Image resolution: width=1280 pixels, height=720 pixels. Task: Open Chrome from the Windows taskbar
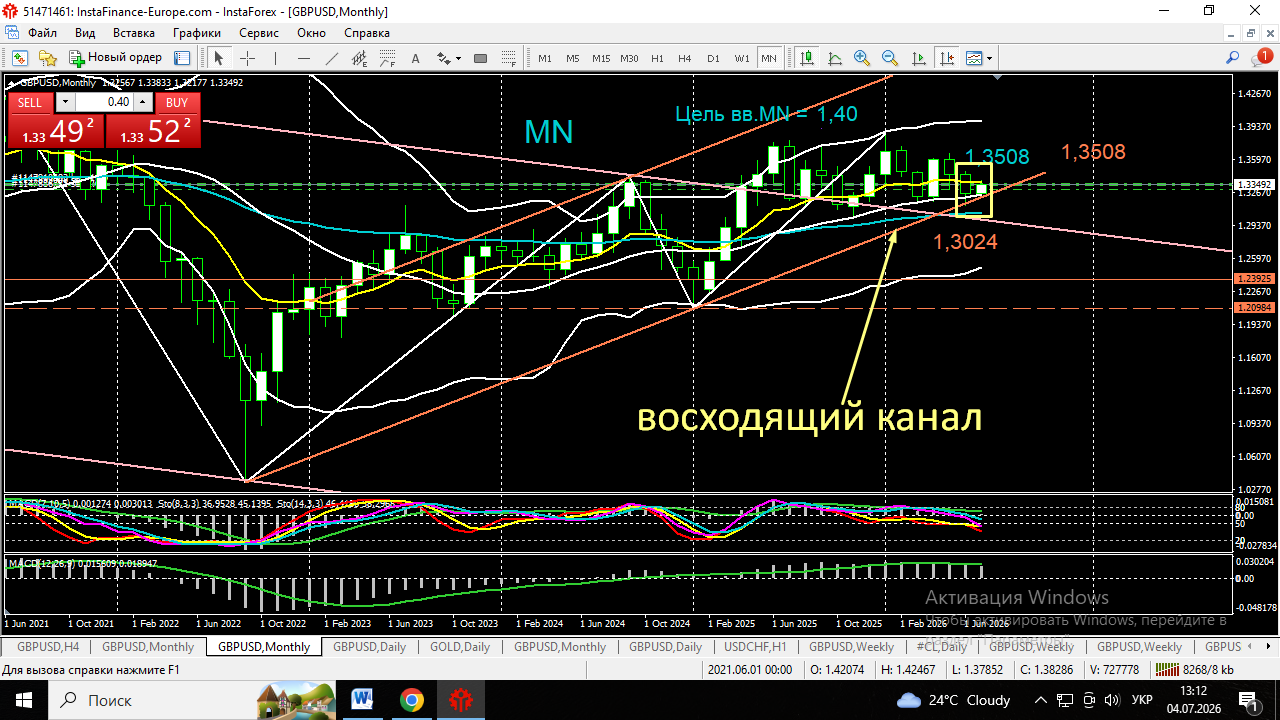click(x=412, y=700)
